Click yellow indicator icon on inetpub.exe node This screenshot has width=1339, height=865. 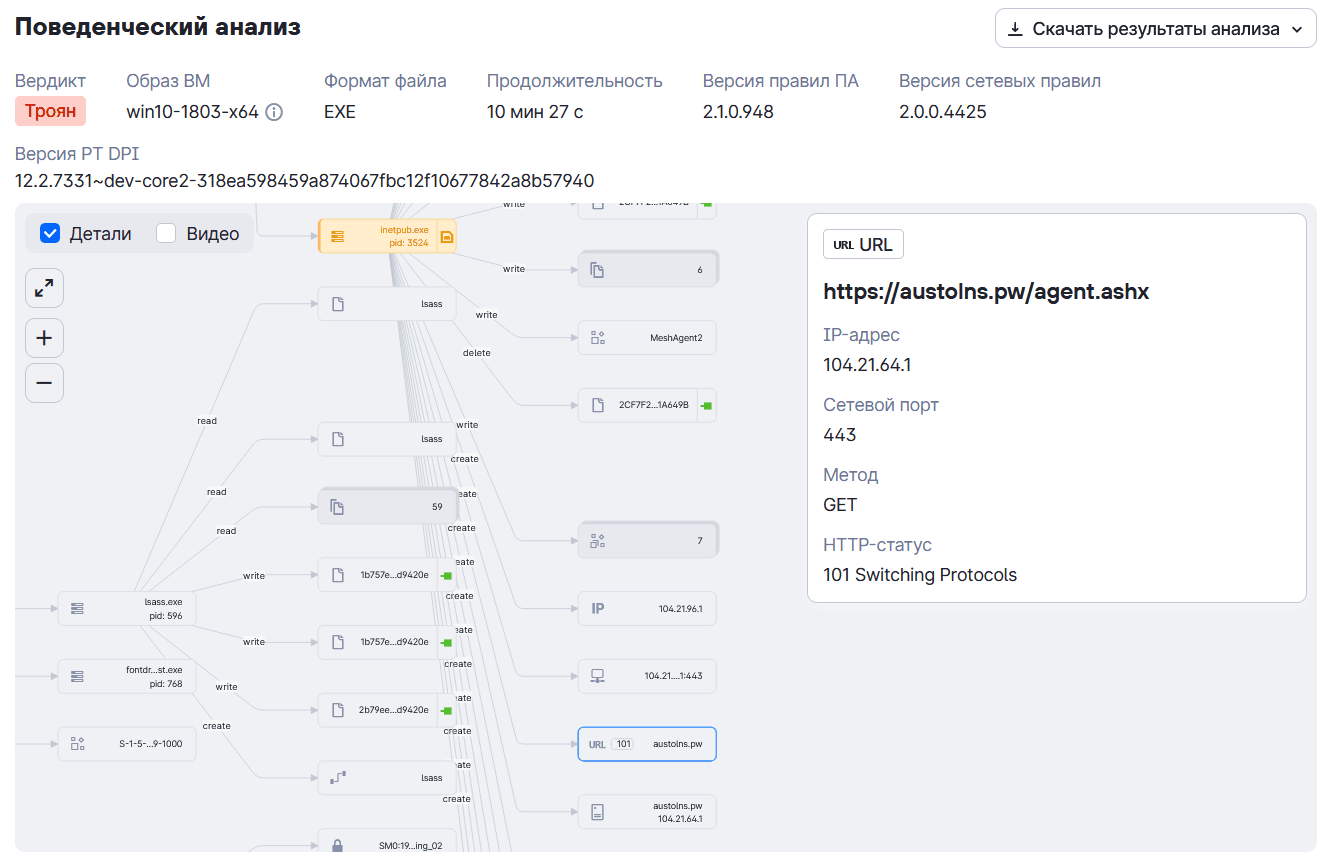coord(447,237)
